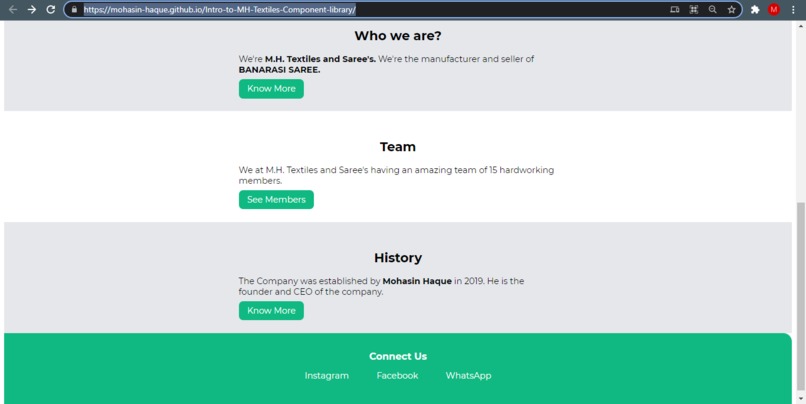Open the Instagram footer link
806x404 pixels.
pyautogui.click(x=326, y=376)
